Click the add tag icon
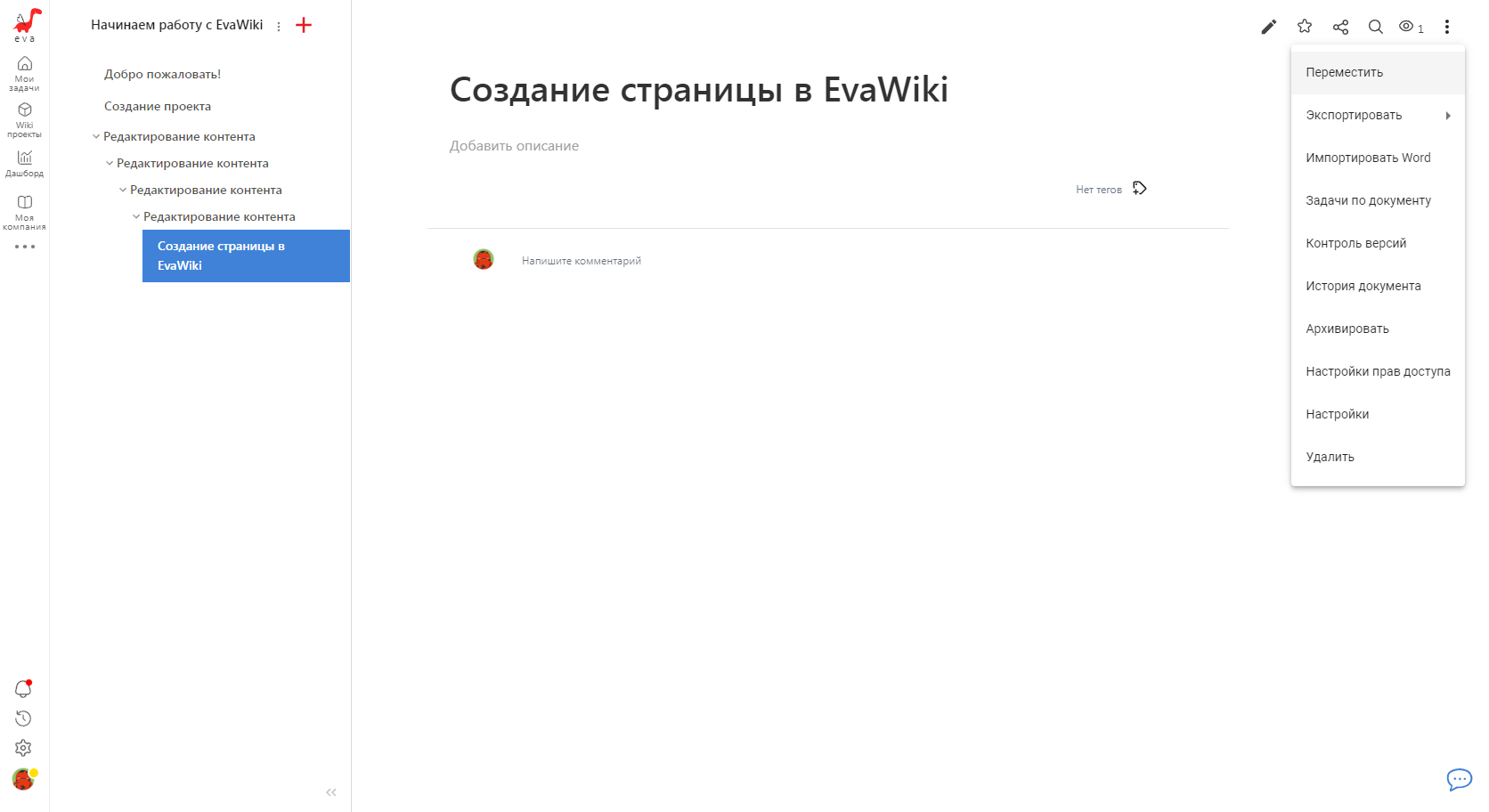Image resolution: width=1489 pixels, height=812 pixels. coord(1139,189)
